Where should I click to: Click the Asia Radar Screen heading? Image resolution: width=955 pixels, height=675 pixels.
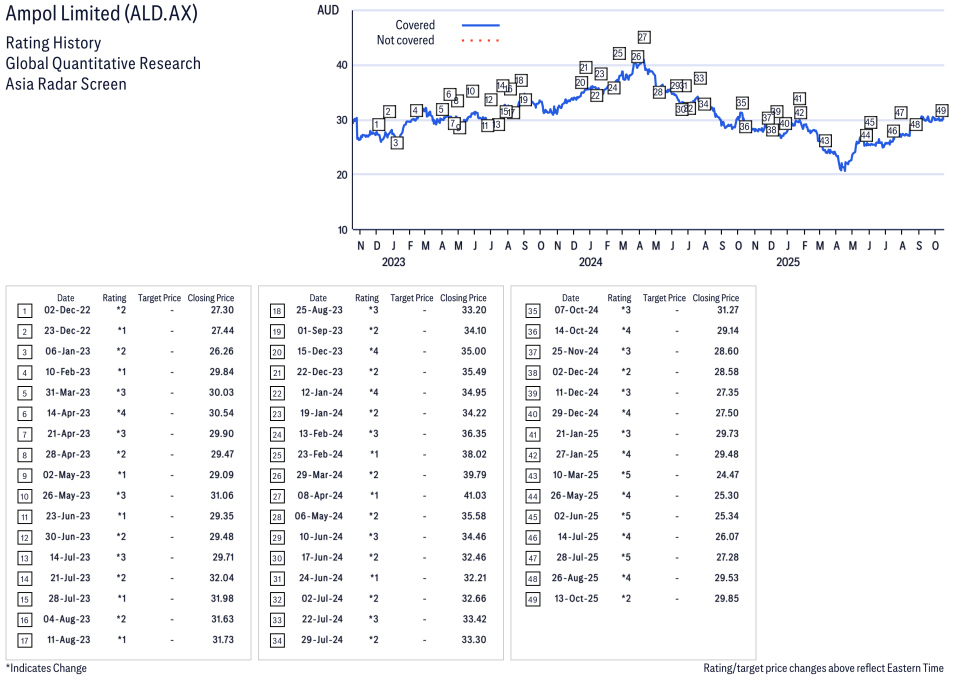pos(66,84)
